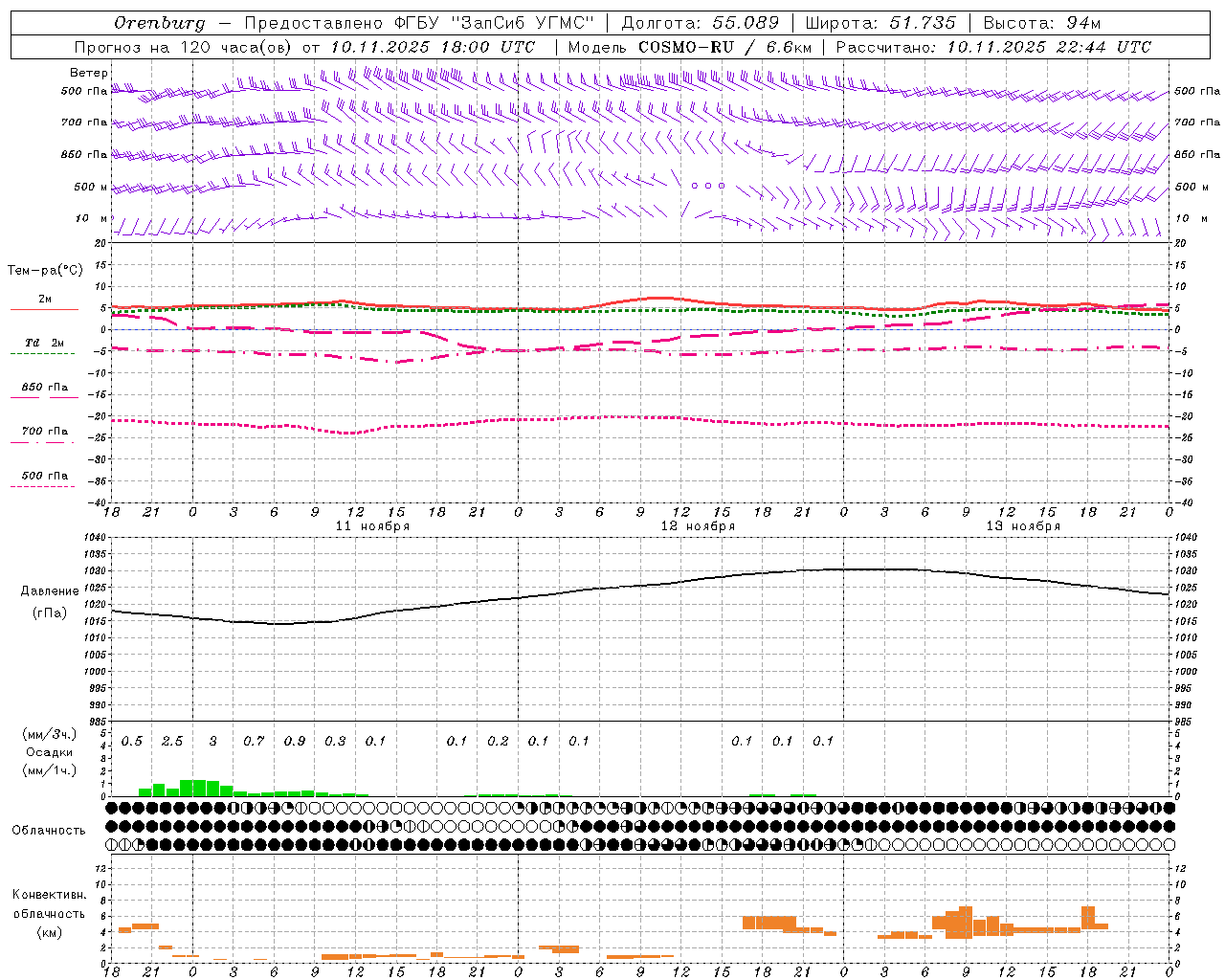
Task: Click the 500 гПа temperature legend dashed line
Action: (x=42, y=487)
